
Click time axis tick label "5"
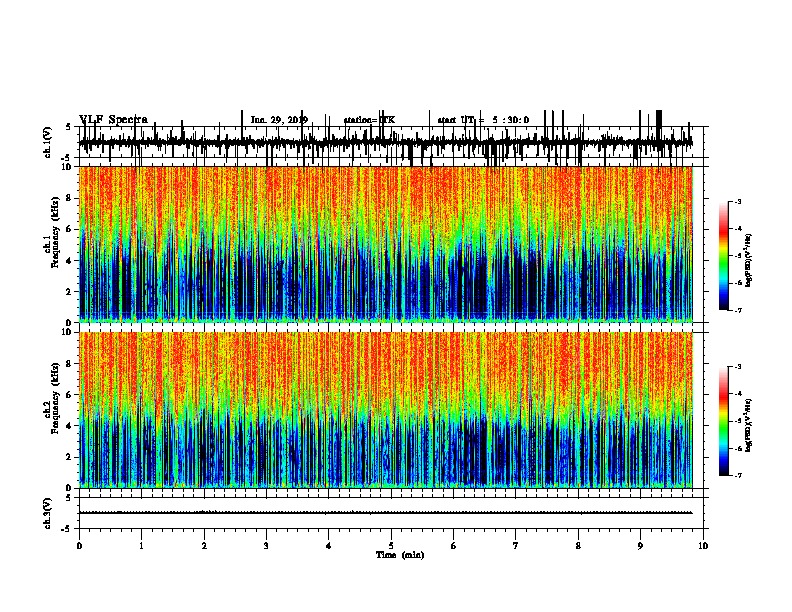(391, 545)
